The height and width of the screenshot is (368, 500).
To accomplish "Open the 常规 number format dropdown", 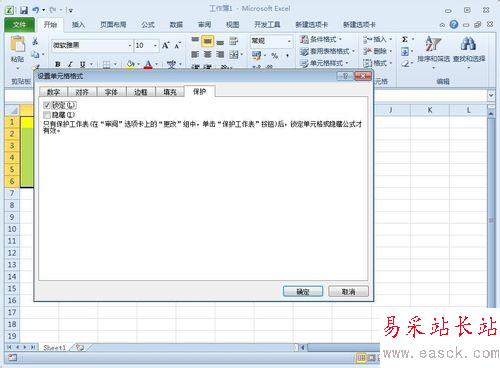I will [x=289, y=41].
